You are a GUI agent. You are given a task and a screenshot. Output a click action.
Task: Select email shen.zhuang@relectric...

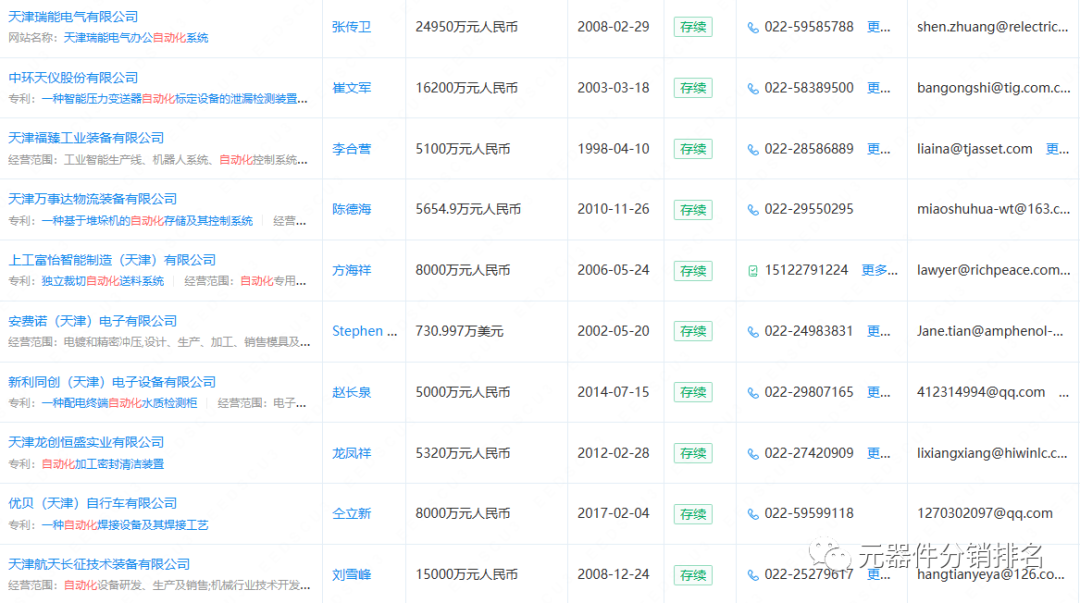coord(993,27)
